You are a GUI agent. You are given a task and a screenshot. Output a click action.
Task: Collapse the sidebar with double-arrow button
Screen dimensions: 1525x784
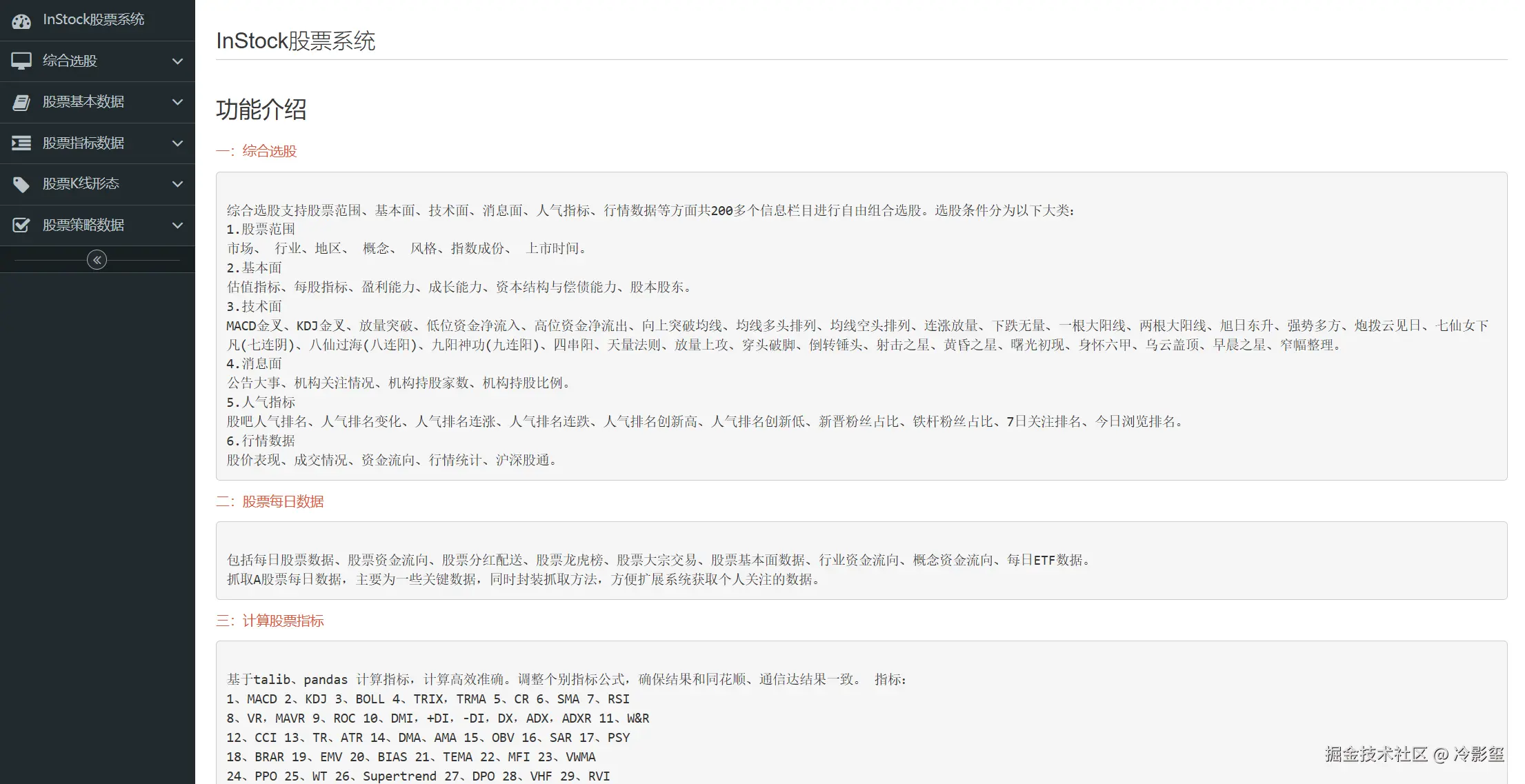click(x=97, y=260)
